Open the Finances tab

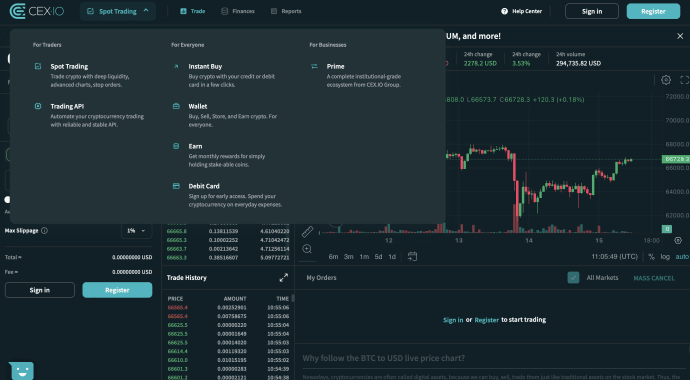(x=238, y=11)
